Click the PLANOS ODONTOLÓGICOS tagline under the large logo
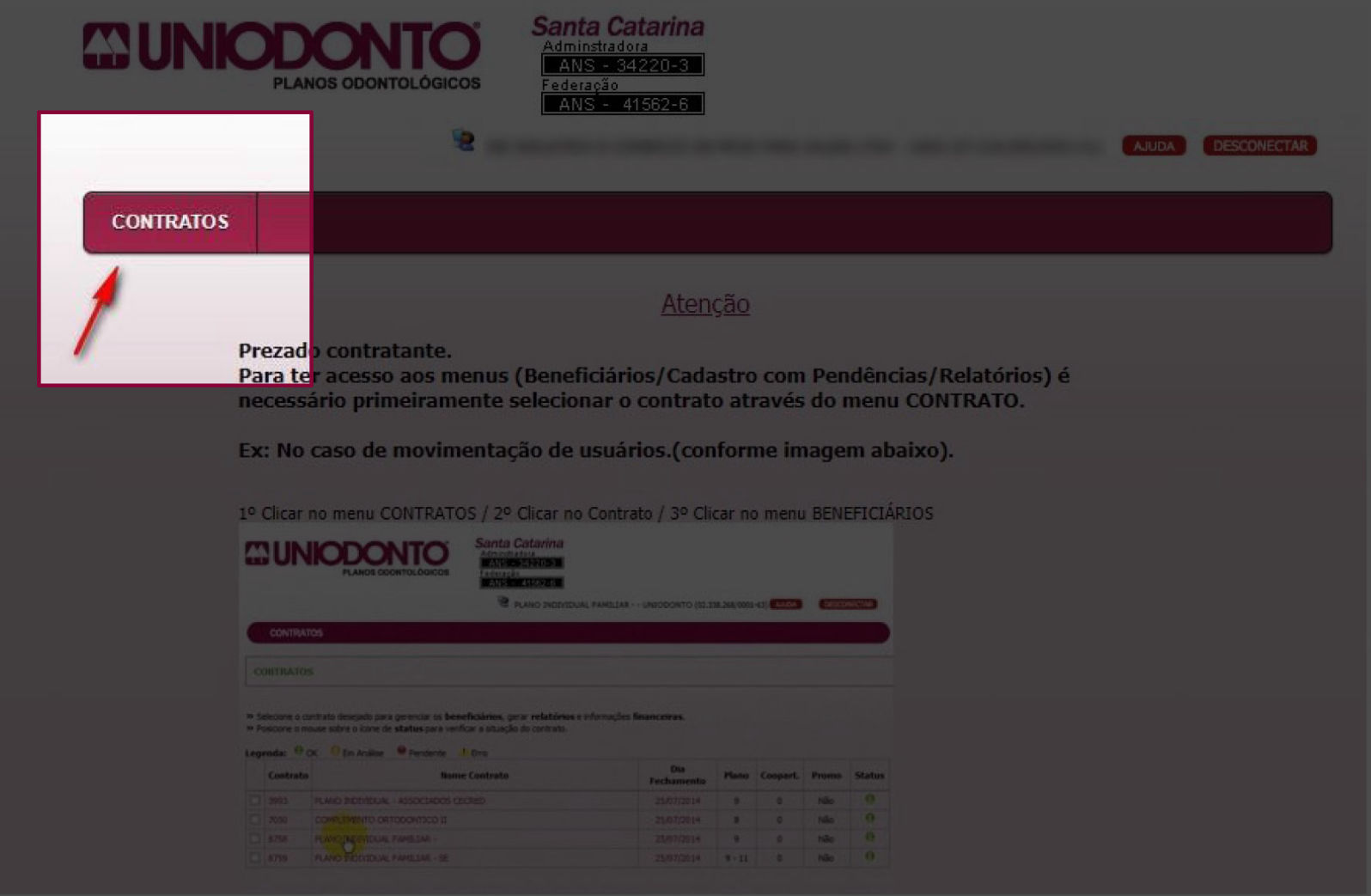Screen dimensions: 1371x896 (376, 83)
